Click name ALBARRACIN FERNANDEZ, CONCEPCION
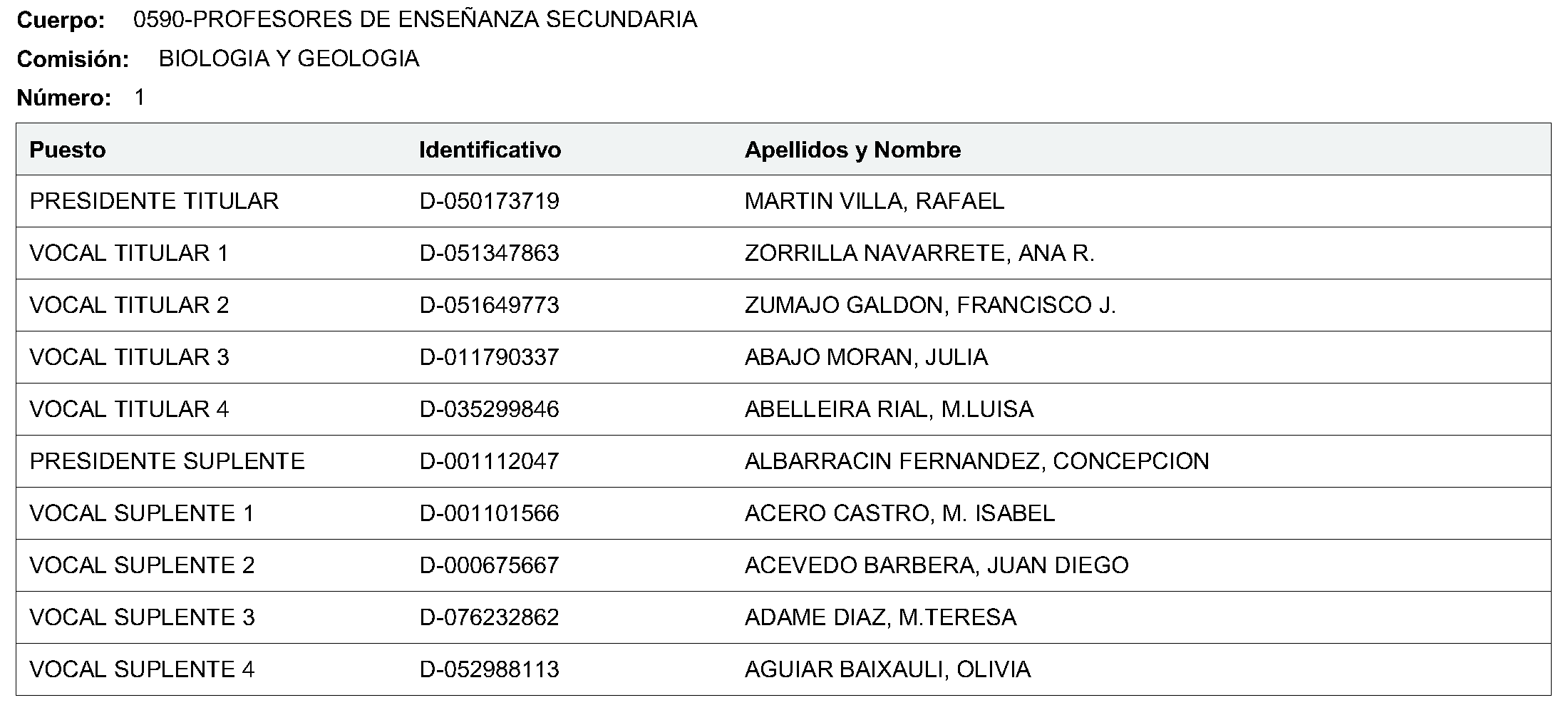1568x710 pixels. pyautogui.click(x=976, y=461)
